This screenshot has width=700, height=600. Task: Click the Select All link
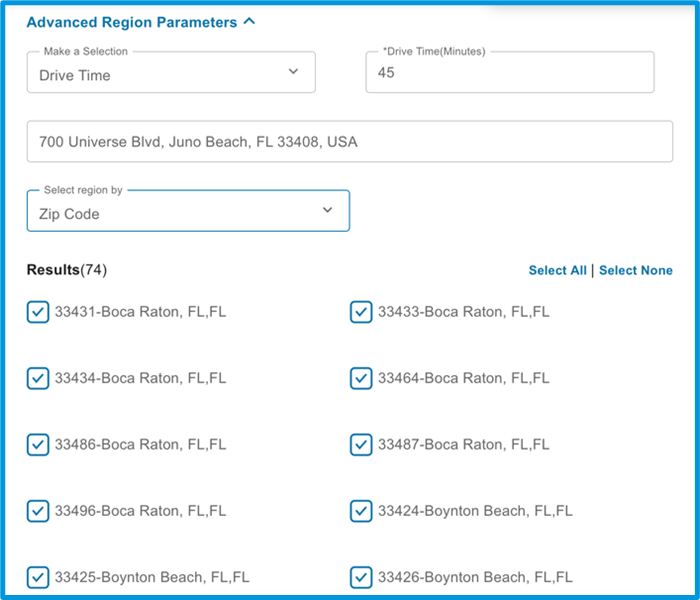click(x=557, y=270)
